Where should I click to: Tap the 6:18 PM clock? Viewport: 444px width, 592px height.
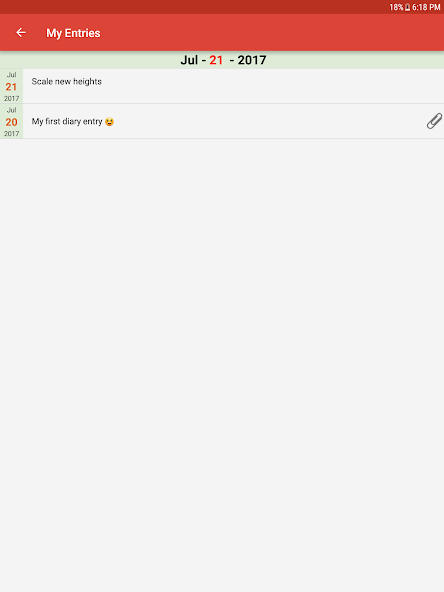point(426,7)
